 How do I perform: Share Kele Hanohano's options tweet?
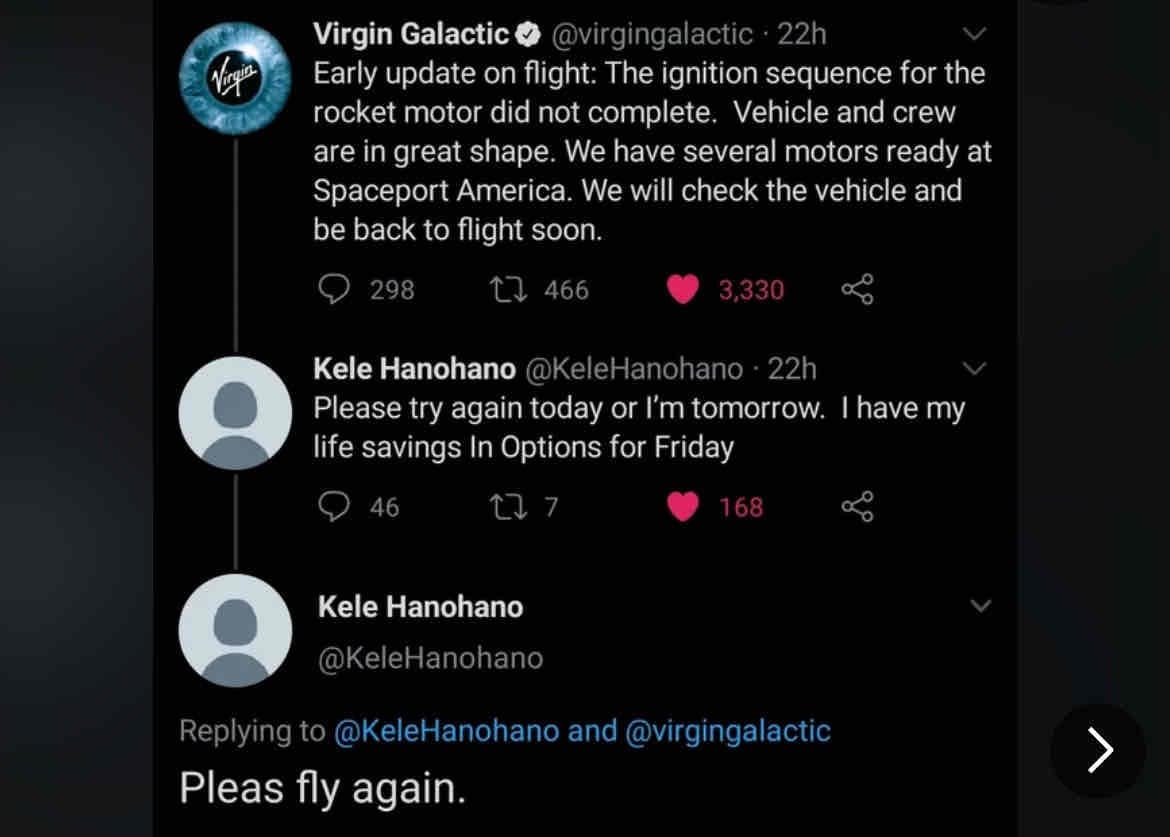[x=857, y=507]
